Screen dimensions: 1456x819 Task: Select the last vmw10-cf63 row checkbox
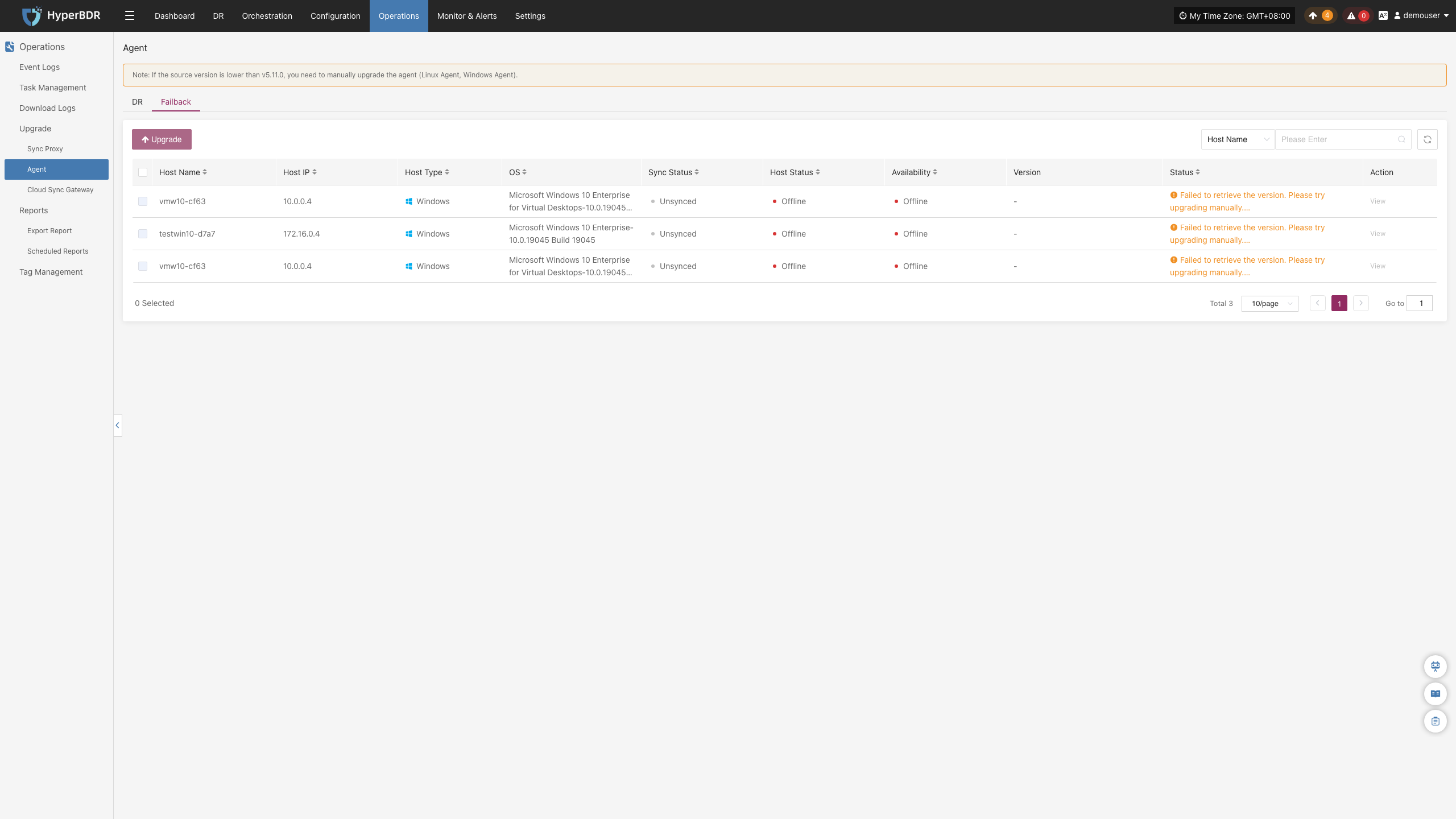click(x=143, y=266)
